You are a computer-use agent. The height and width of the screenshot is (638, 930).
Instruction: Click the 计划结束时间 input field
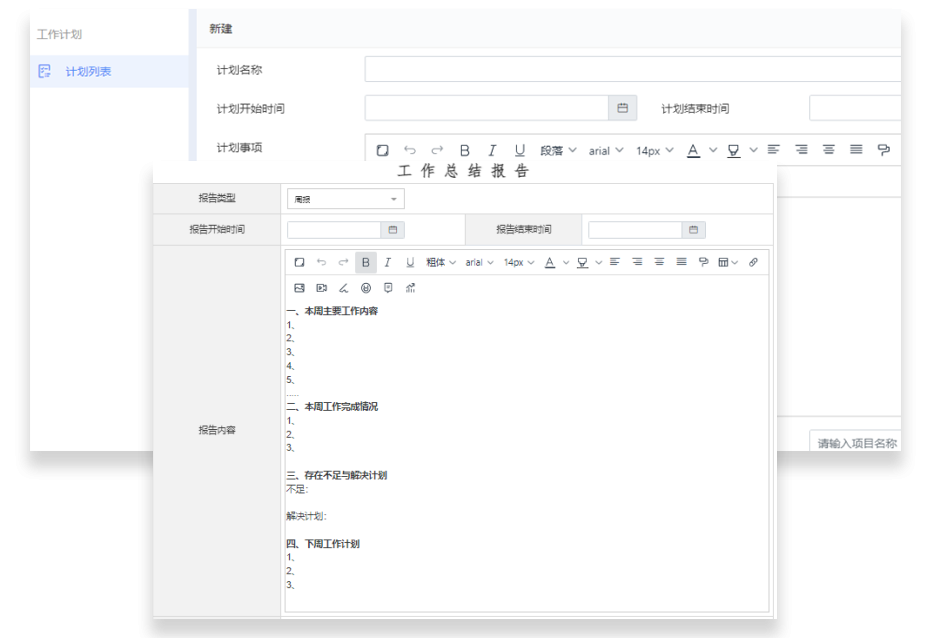855,108
